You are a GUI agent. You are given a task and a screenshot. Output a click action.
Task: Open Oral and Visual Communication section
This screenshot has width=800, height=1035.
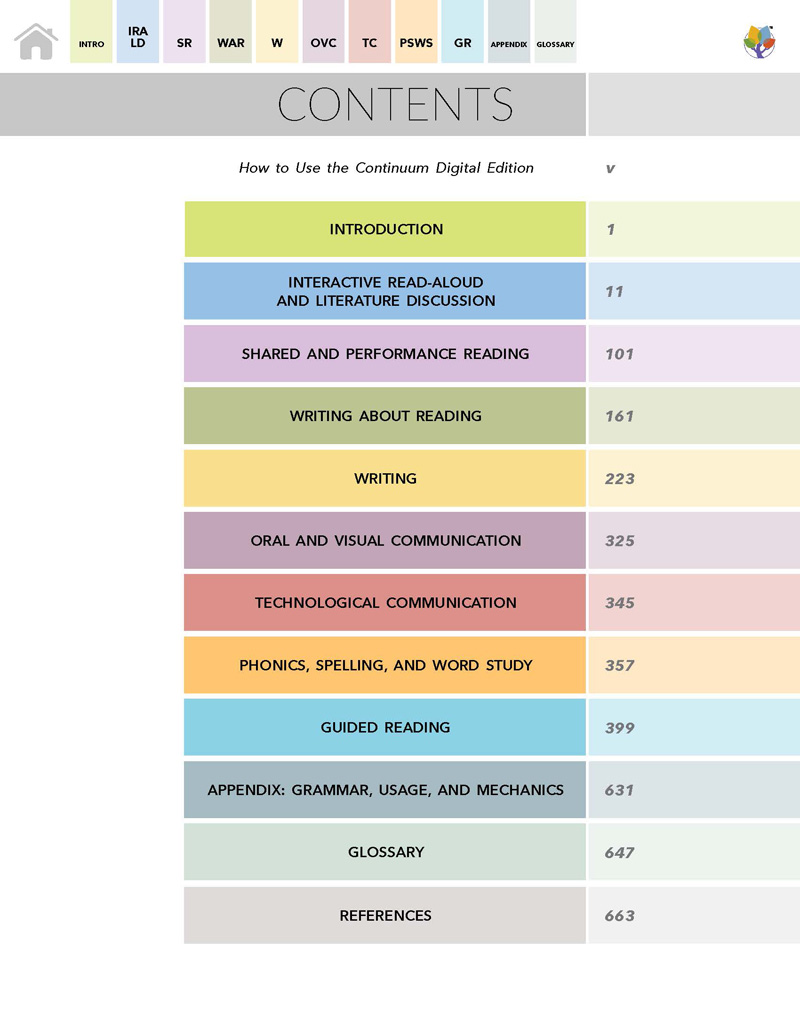[385, 541]
